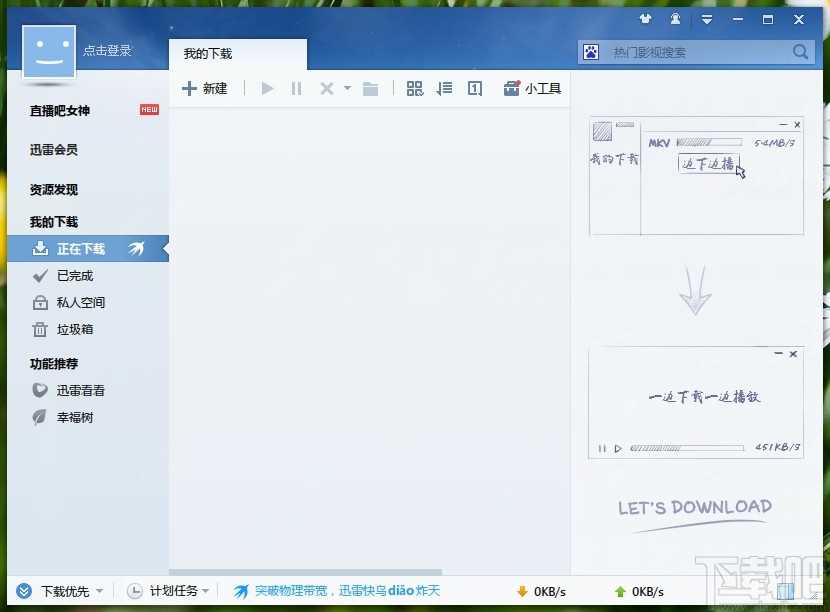Expand the delete task dropdown arrow
The height and width of the screenshot is (612, 830).
pyautogui.click(x=347, y=89)
